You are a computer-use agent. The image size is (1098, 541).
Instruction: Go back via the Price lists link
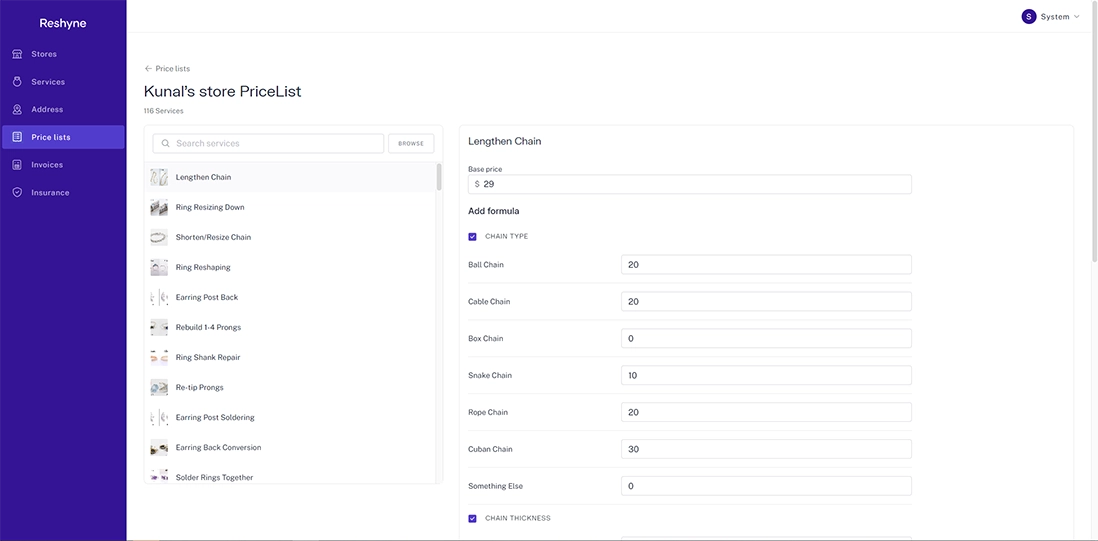pos(172,69)
